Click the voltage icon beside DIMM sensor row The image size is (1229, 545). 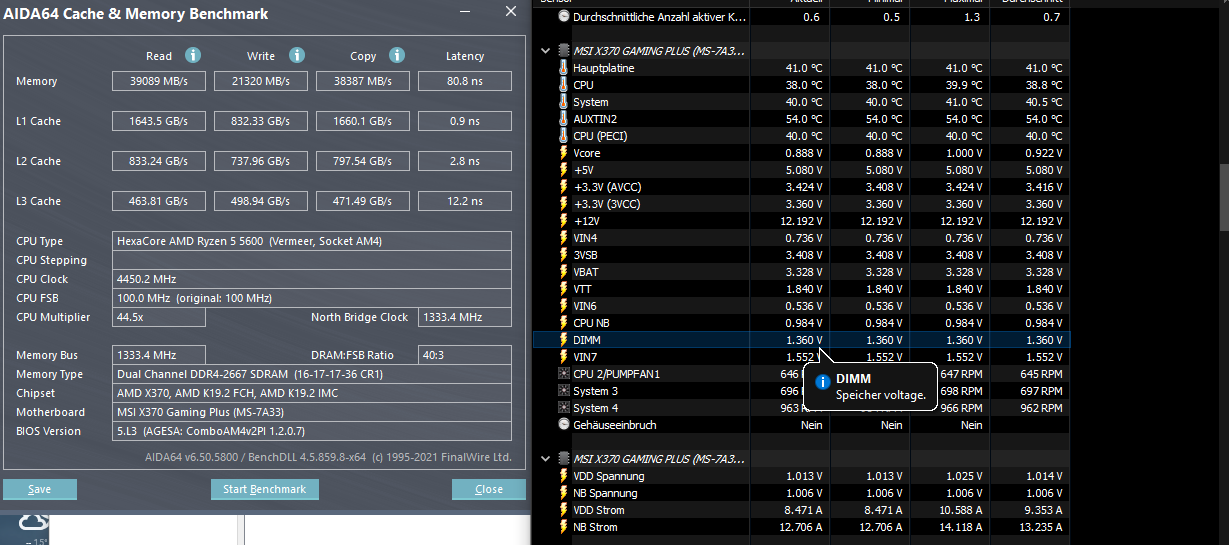pos(563,340)
